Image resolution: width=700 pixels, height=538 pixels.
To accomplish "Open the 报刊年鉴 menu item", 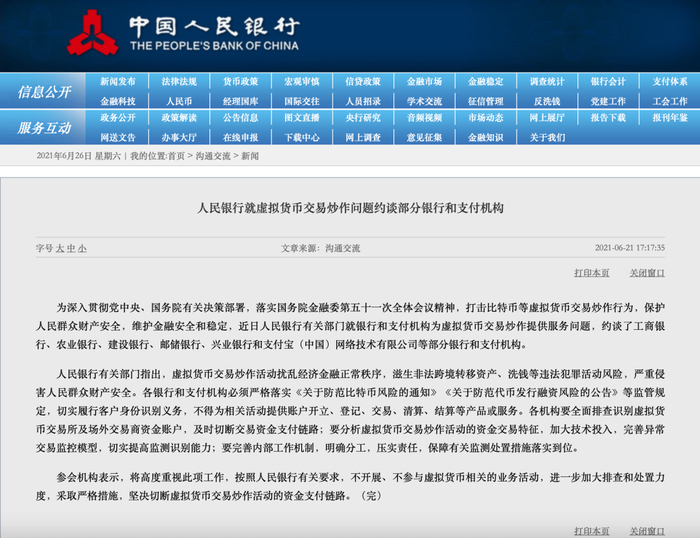I will tap(670, 117).
